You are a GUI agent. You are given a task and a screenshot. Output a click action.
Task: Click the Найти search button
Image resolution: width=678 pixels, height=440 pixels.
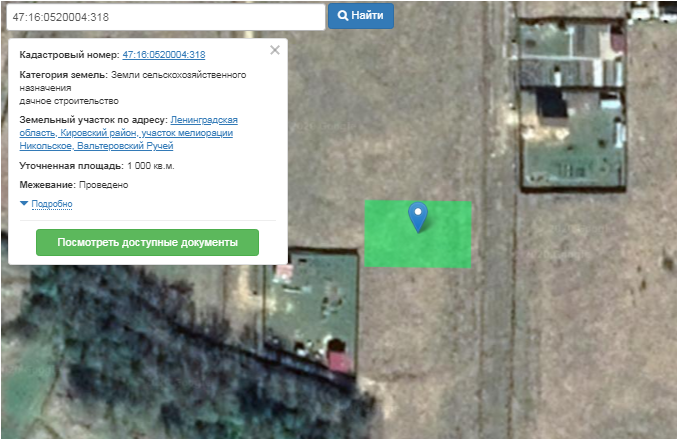tap(361, 16)
